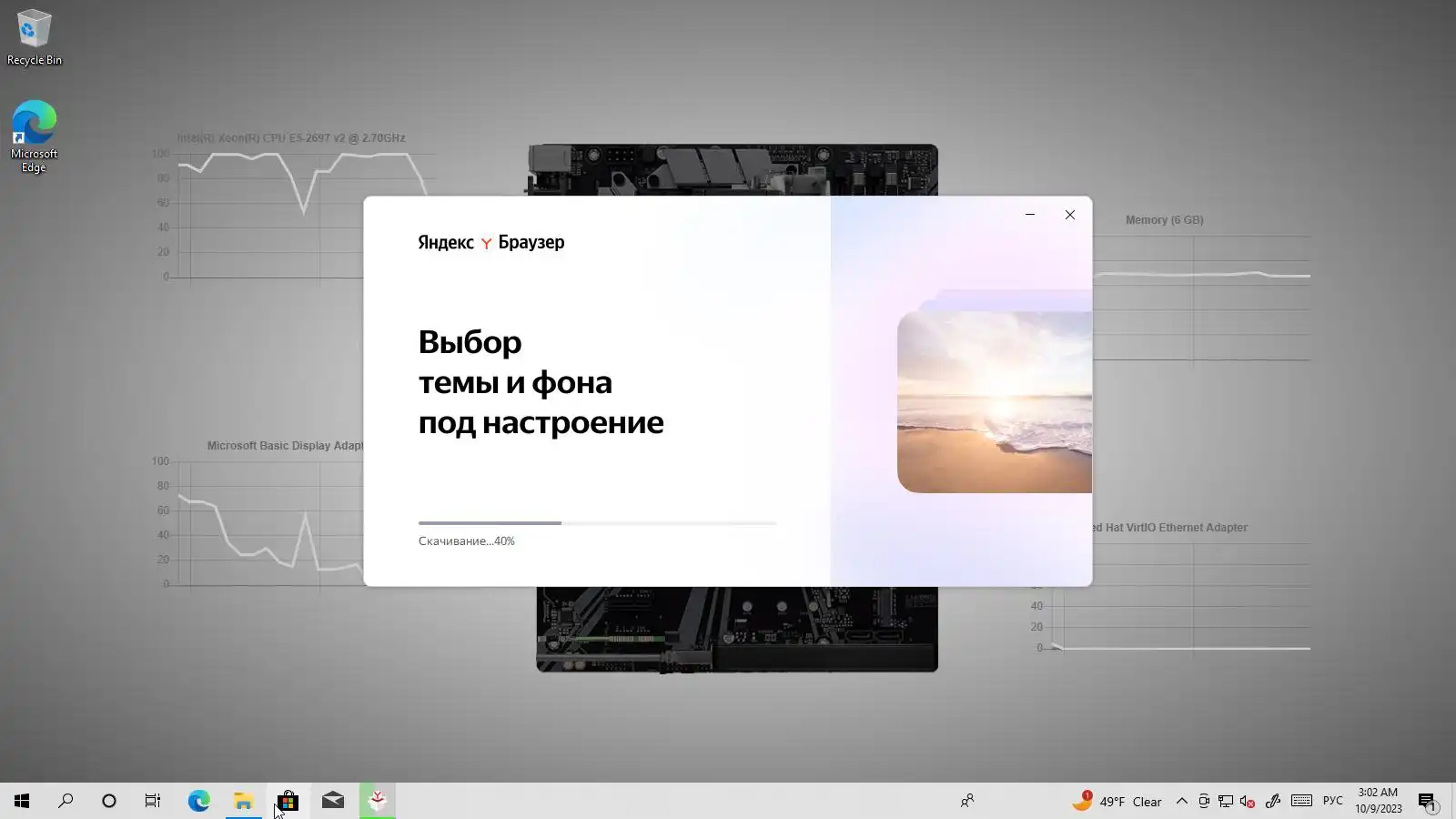Open the Windows Start menu
Image resolution: width=1456 pixels, height=819 pixels.
point(22,801)
